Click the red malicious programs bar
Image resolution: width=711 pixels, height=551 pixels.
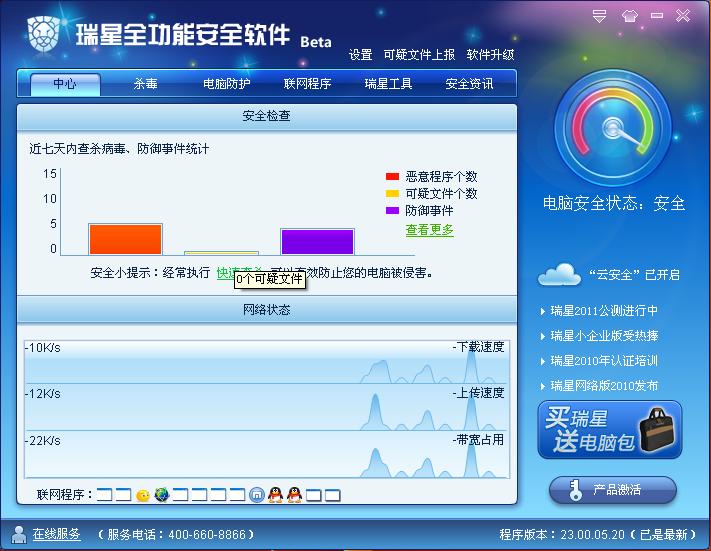point(126,239)
